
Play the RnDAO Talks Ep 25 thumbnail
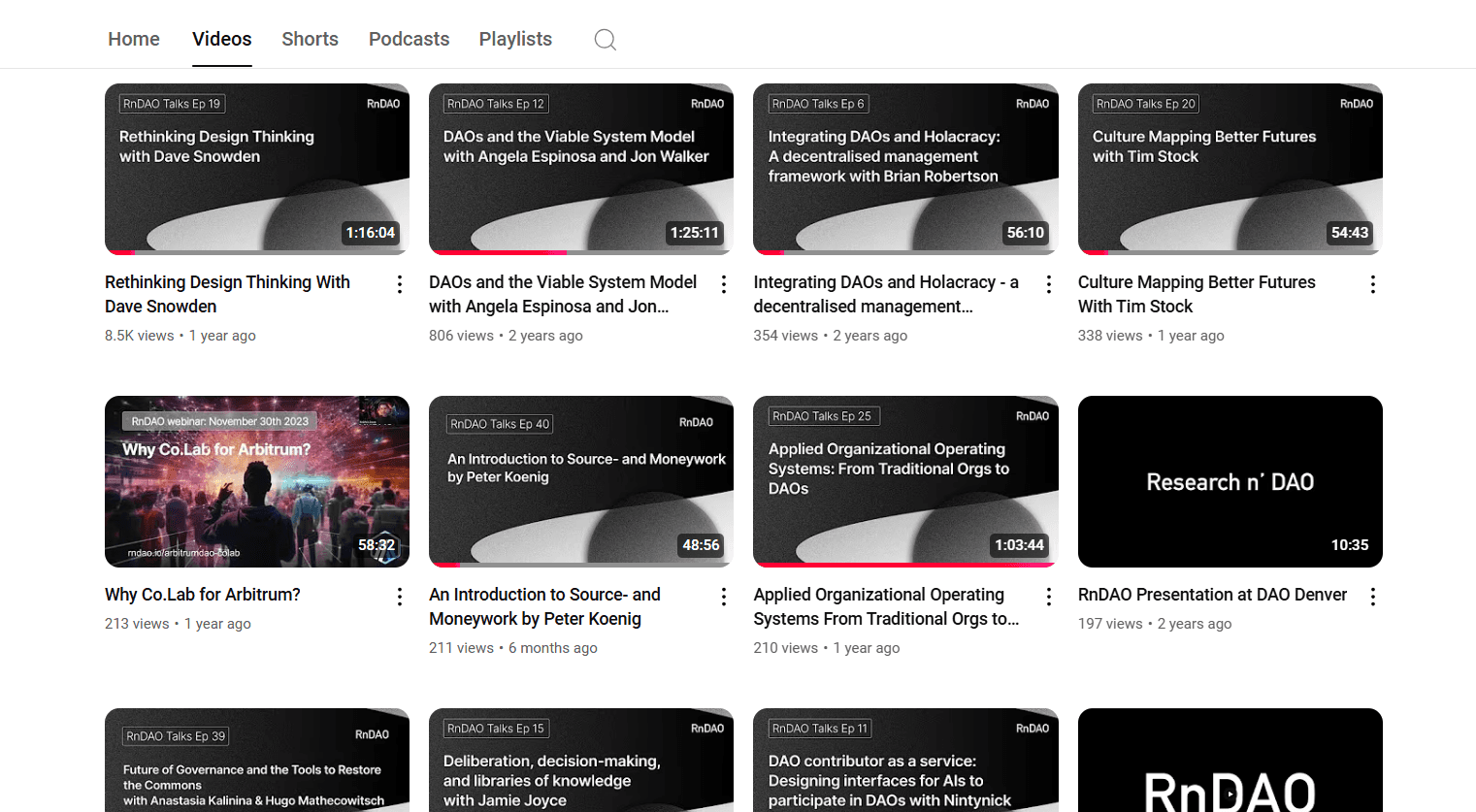click(905, 481)
